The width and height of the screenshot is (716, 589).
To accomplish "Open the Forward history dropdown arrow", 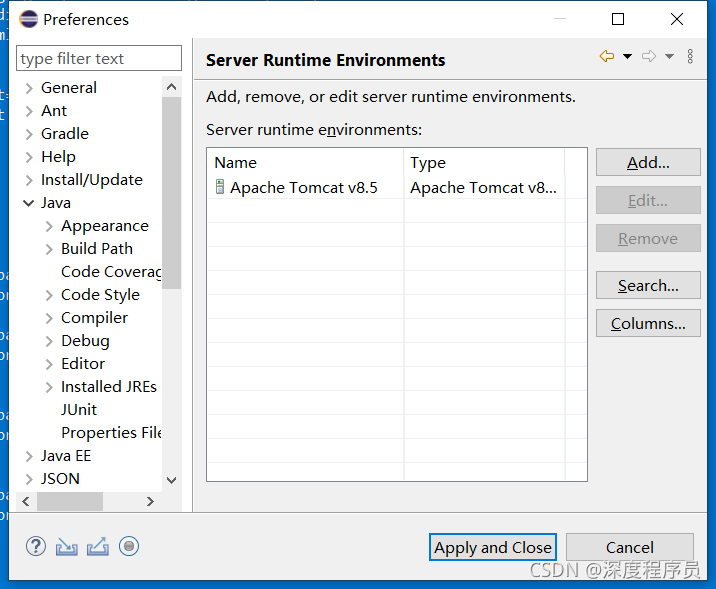I will pyautogui.click(x=669, y=56).
